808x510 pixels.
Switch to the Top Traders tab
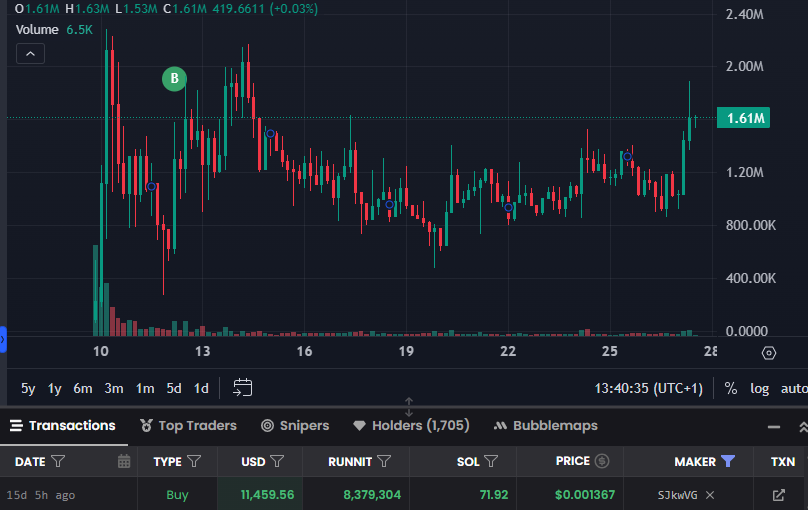[188, 426]
